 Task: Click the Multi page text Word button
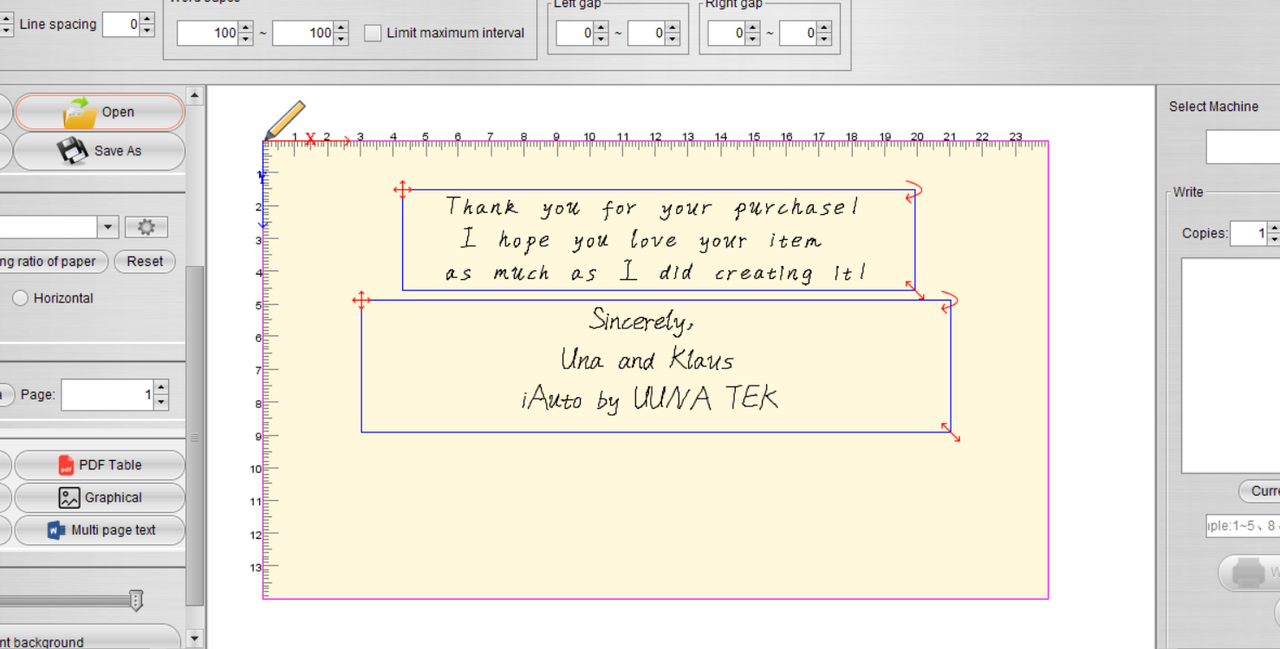(99, 530)
